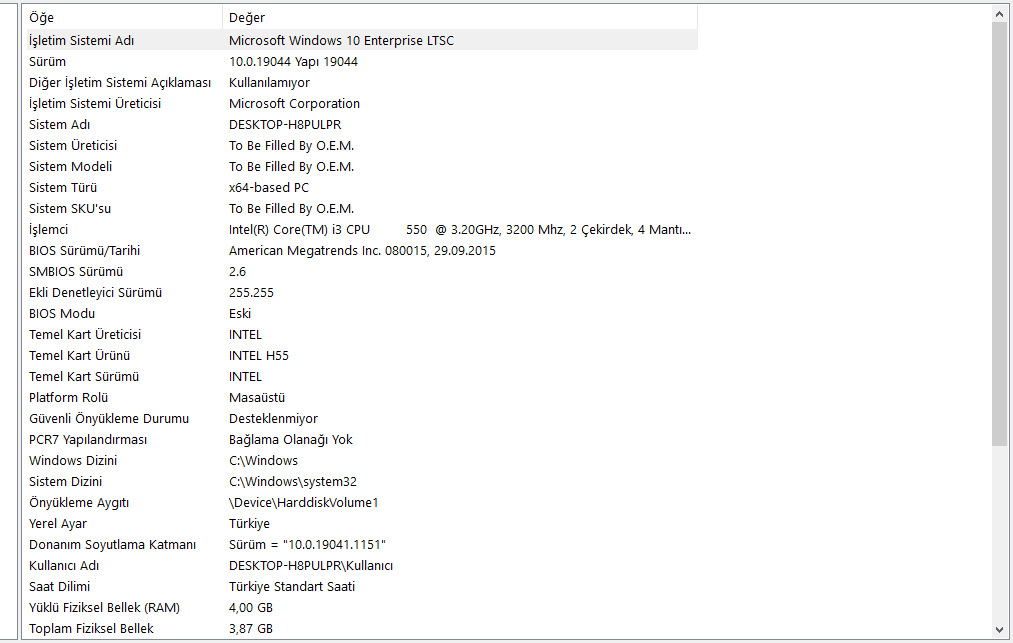Click the value 255.255

(x=251, y=293)
